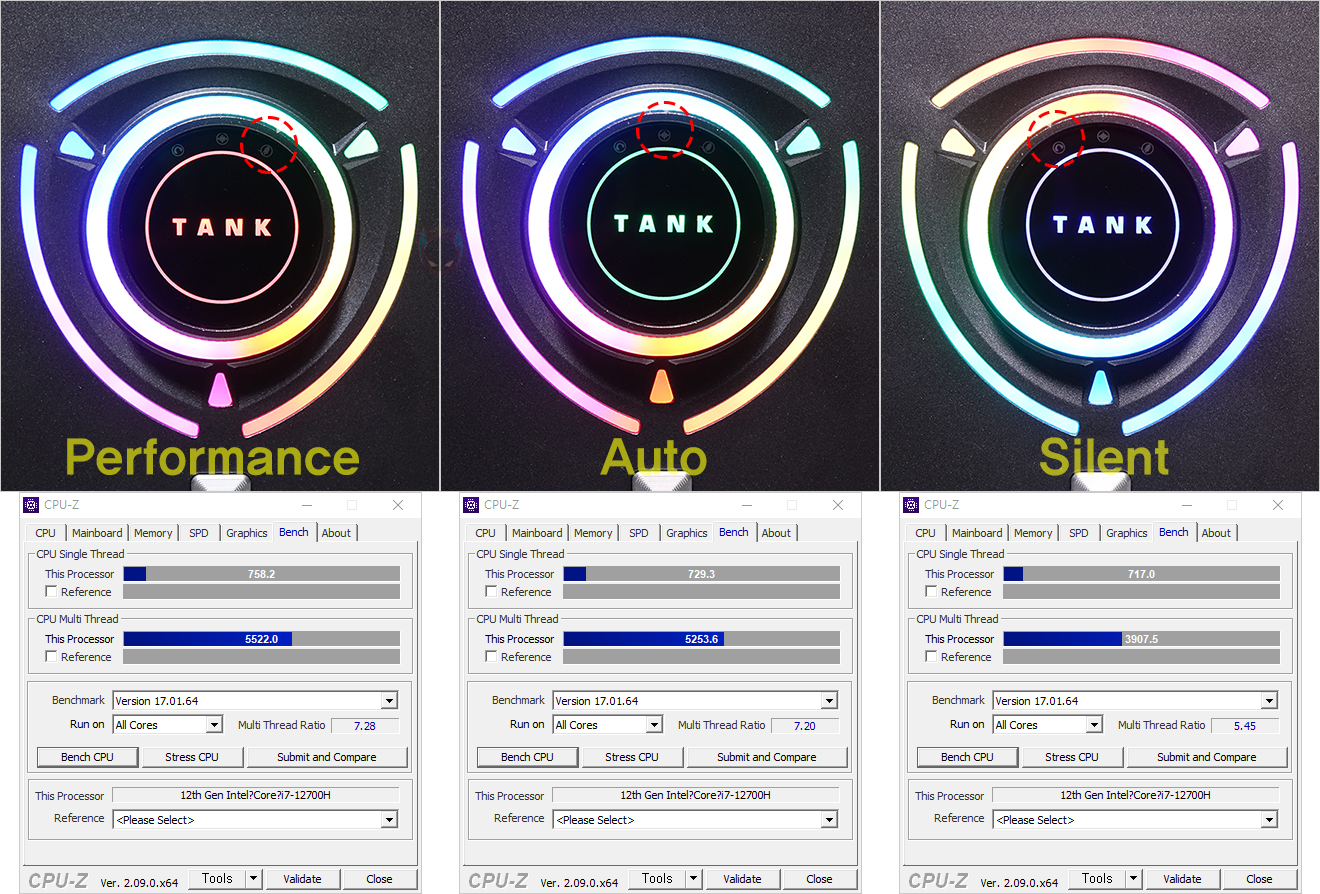Click Validate button in left CPU-Z window
Viewport: 1320px width, 894px height.
tap(302, 879)
